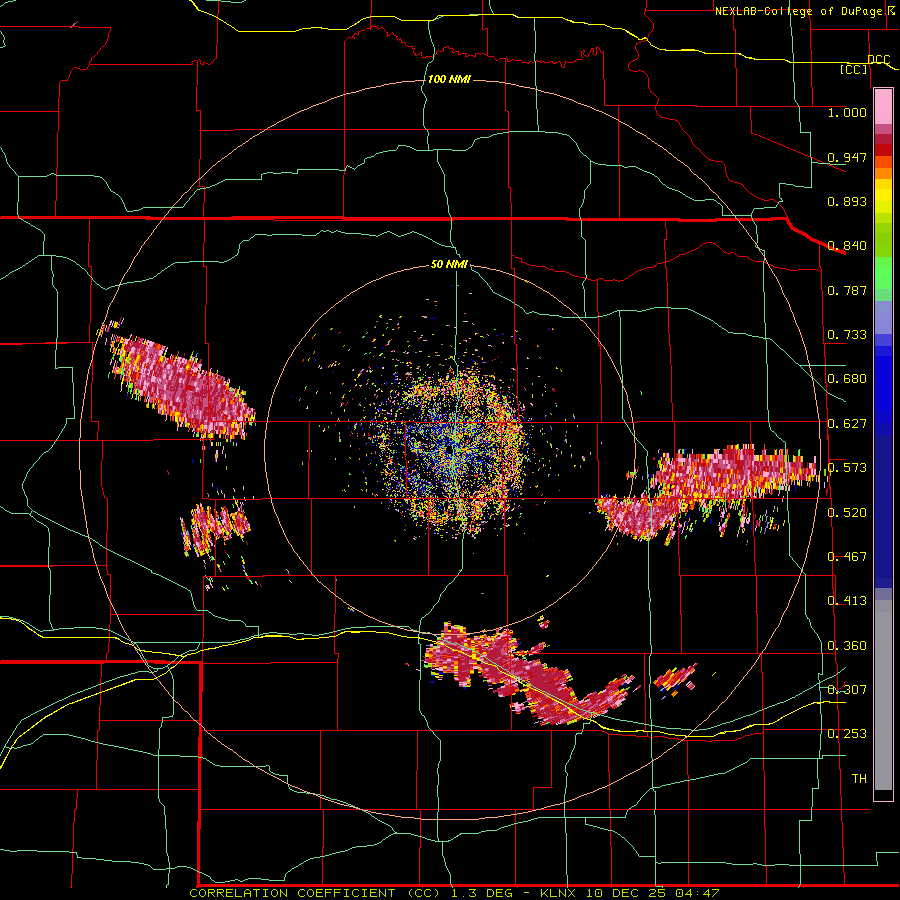Viewport: 900px width, 900px height.
Task: Select the 0.467 scale value
Action: click(847, 557)
